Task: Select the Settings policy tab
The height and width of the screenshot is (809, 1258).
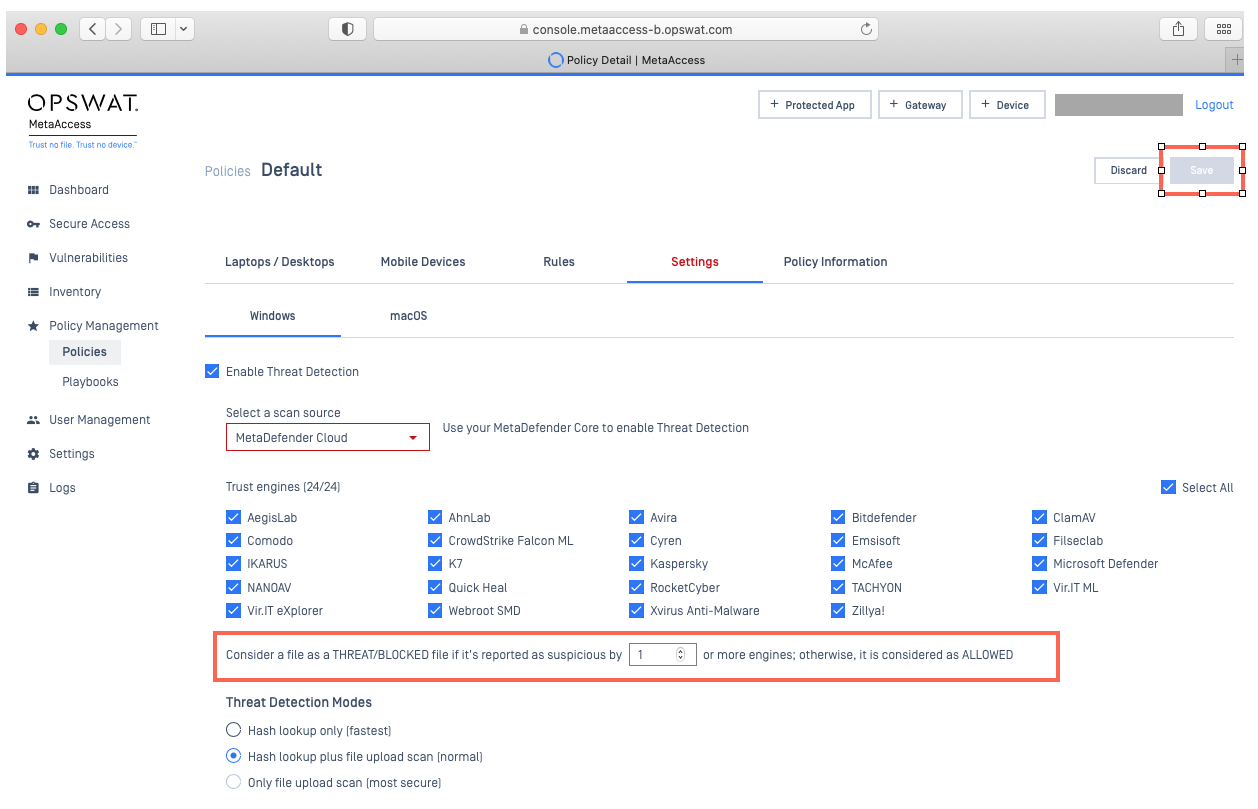Action: tap(695, 262)
